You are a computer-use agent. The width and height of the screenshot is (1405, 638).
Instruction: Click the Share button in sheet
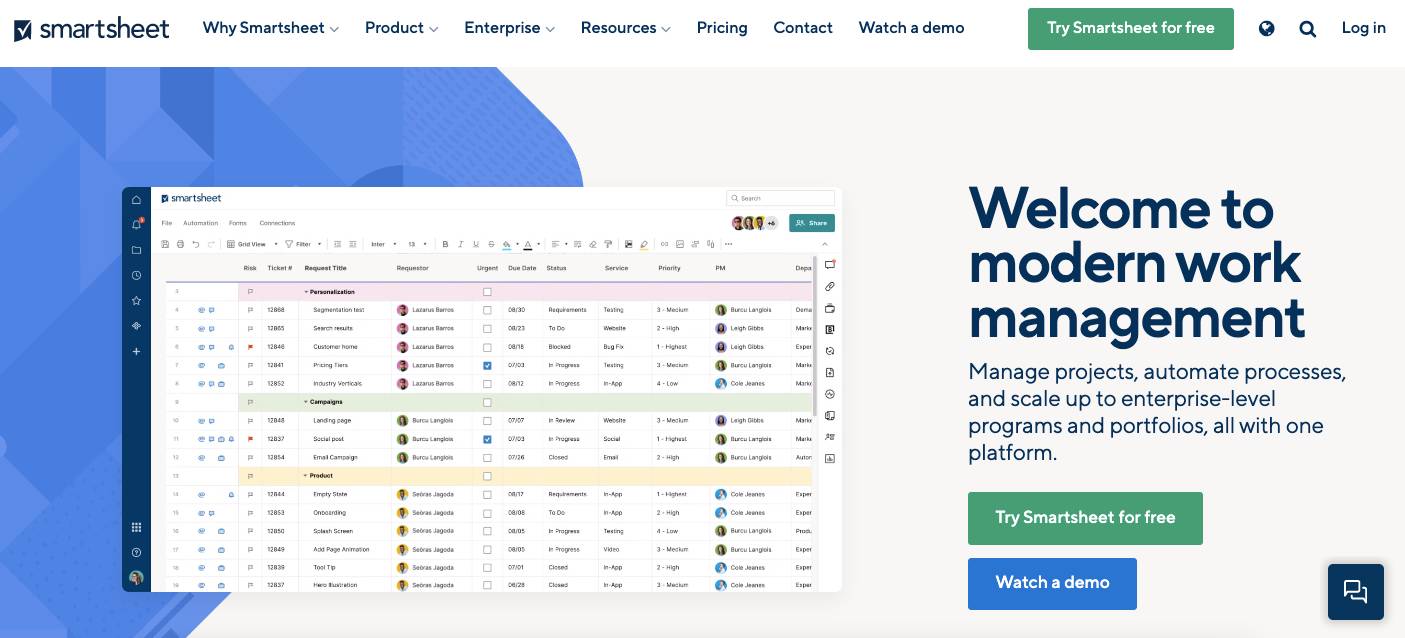(812, 223)
